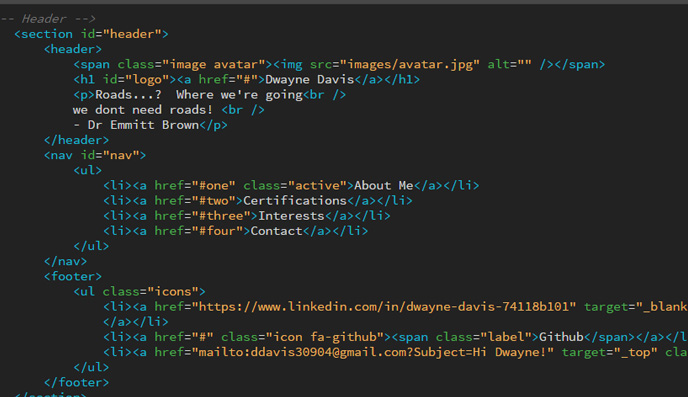Click the text 'Roads...? Where we're going'
Image resolution: width=688 pixels, height=397 pixels.
point(199,95)
